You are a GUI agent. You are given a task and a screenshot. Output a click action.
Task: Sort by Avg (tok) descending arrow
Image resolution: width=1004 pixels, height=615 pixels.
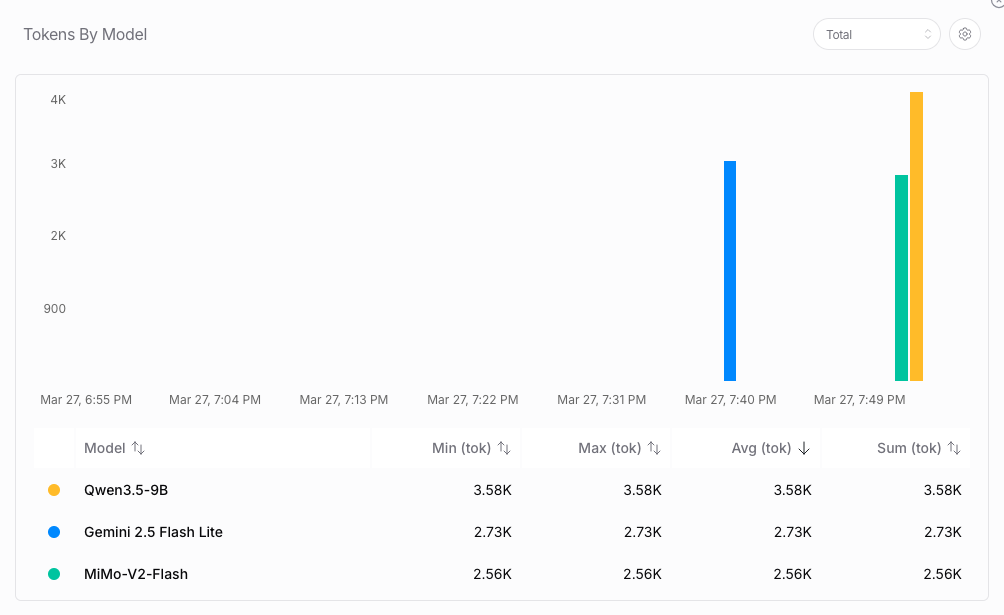click(x=804, y=448)
